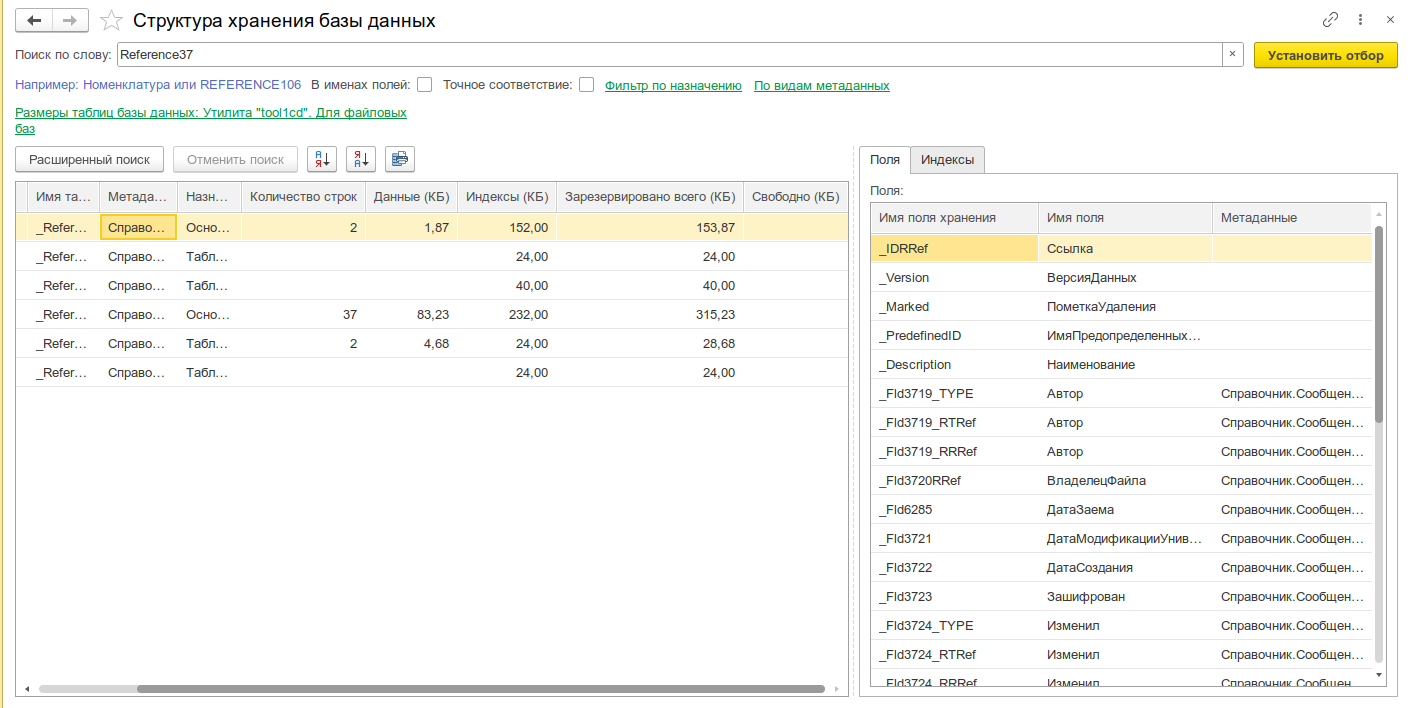Select the Поля tab
This screenshot has width=1410, height=708.
coord(885,159)
